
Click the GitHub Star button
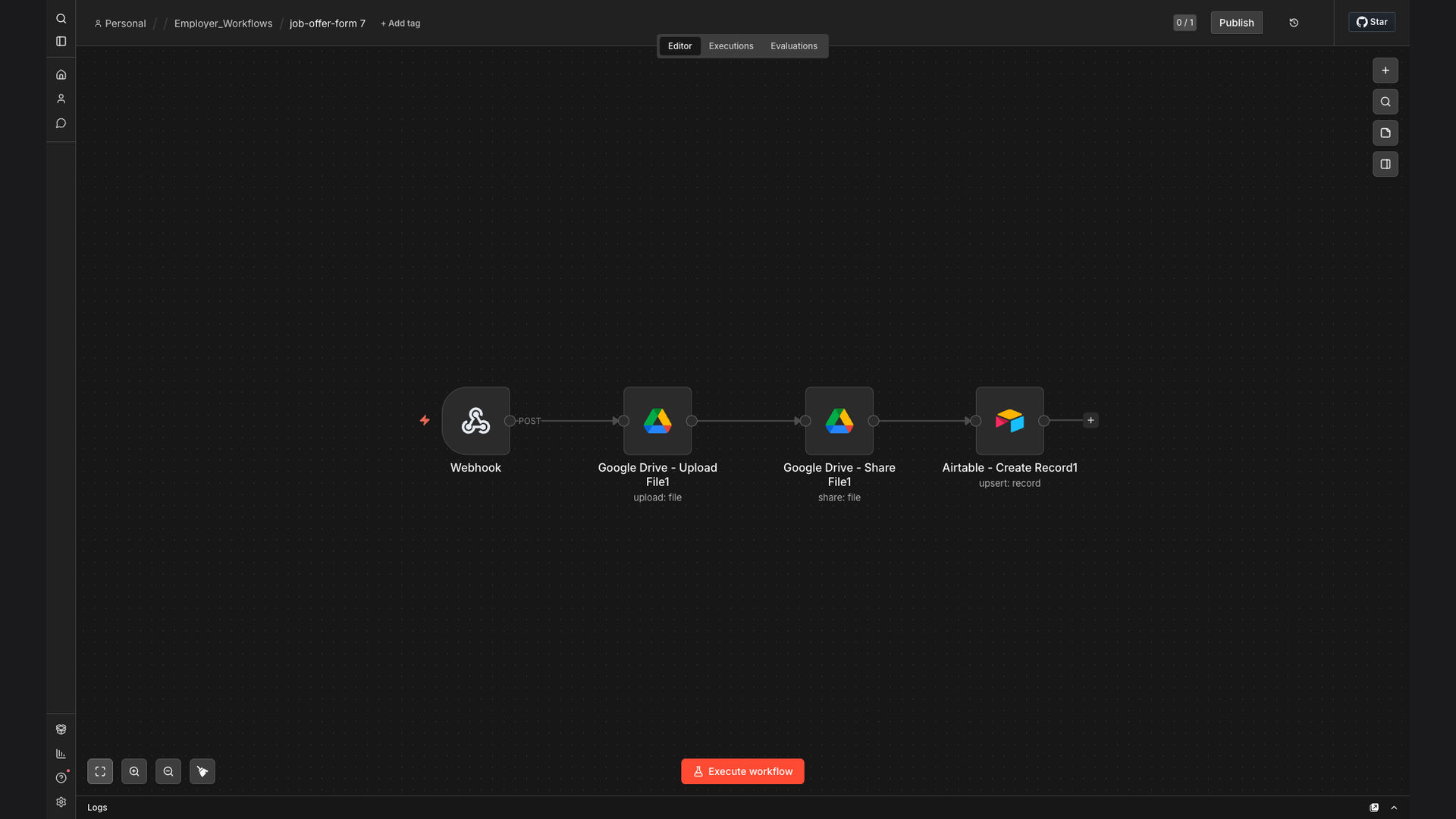pyautogui.click(x=1372, y=22)
